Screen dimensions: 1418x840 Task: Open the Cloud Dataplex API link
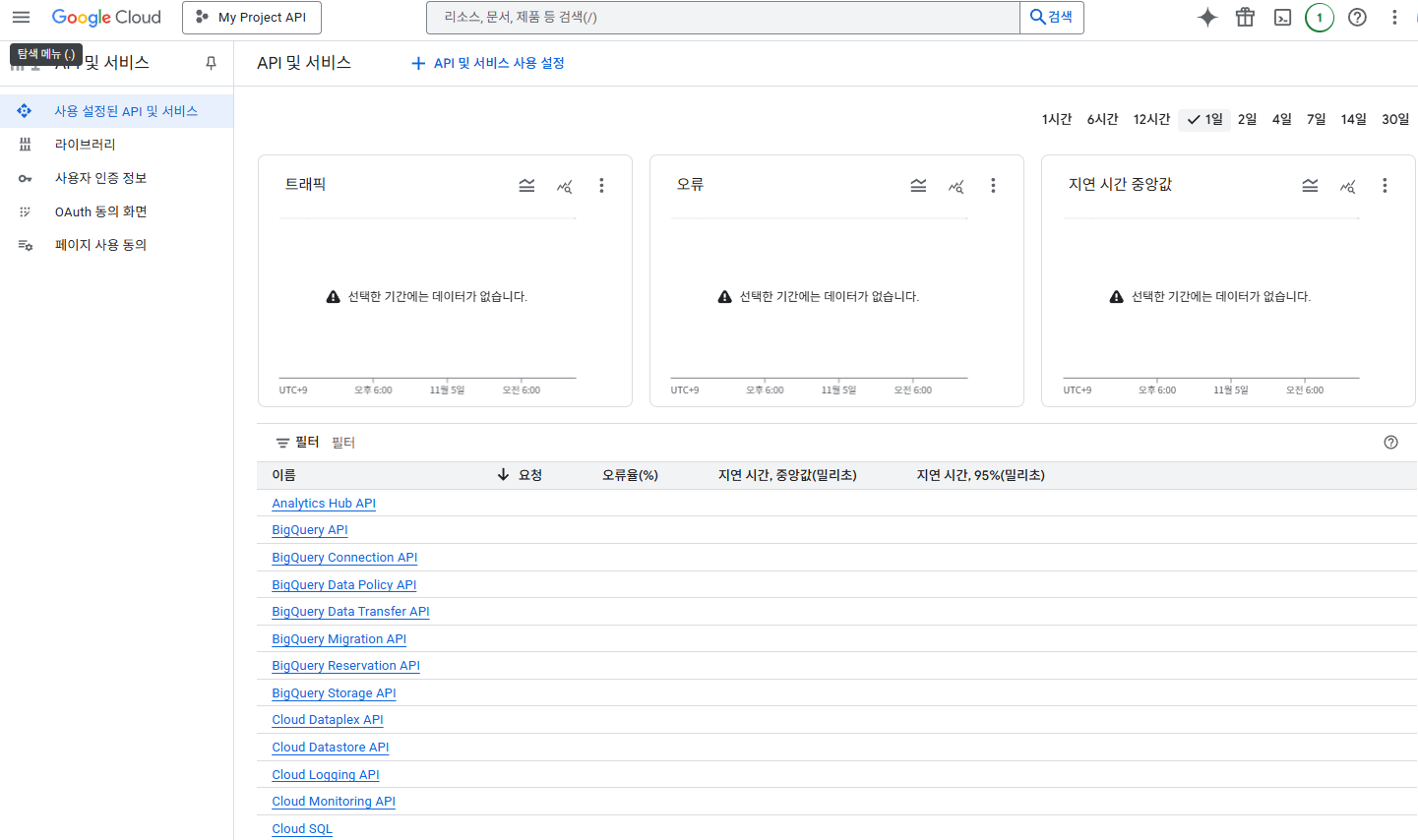pyautogui.click(x=328, y=720)
